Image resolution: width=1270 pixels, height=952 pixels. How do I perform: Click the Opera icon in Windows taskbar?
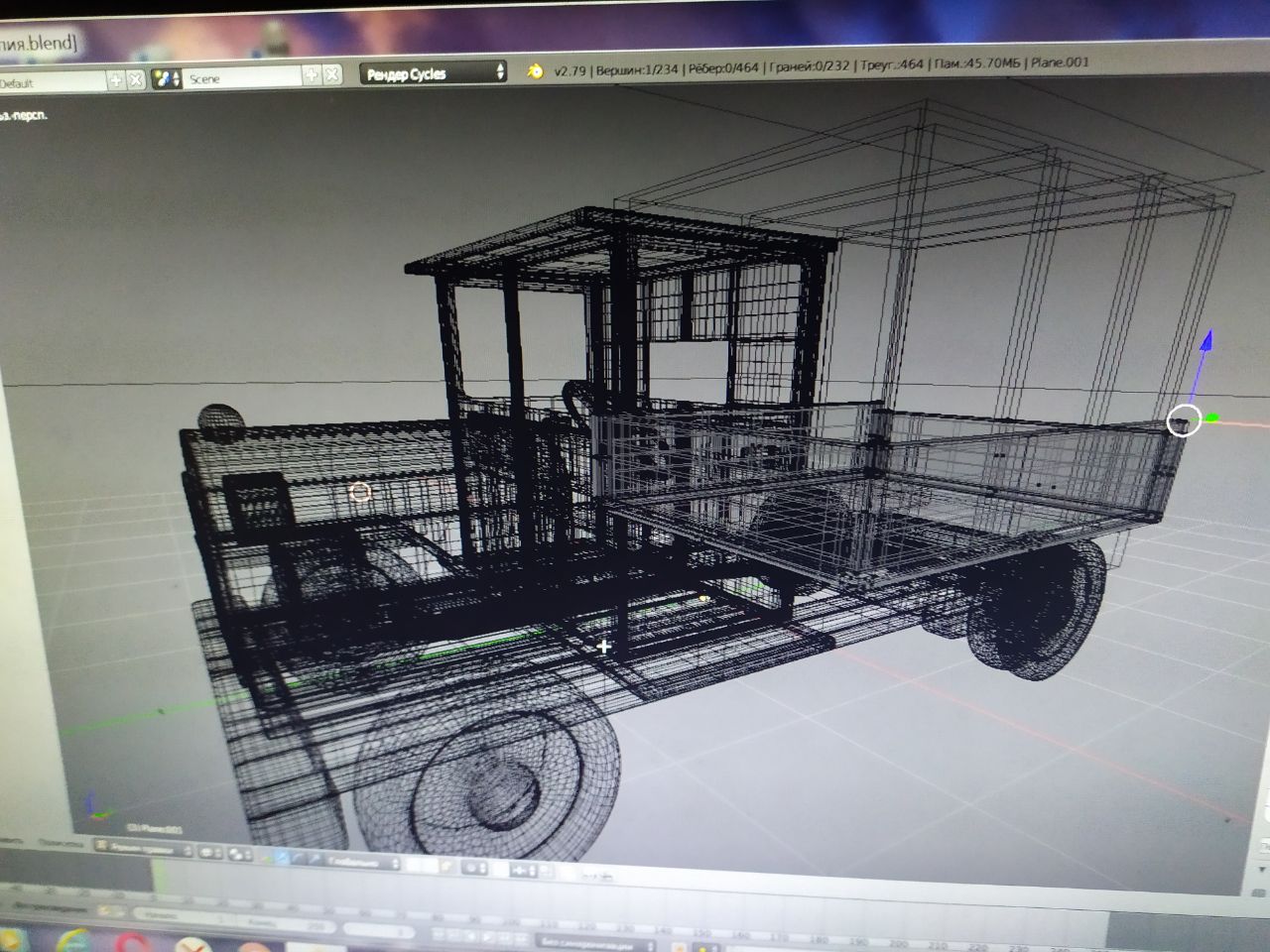point(133,942)
